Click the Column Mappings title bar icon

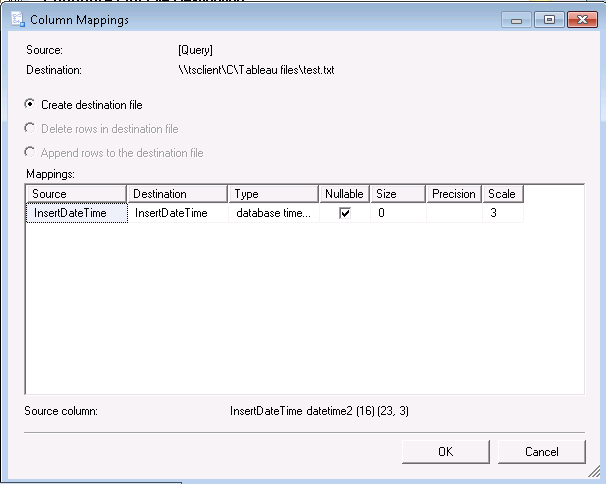pyautogui.click(x=17, y=18)
